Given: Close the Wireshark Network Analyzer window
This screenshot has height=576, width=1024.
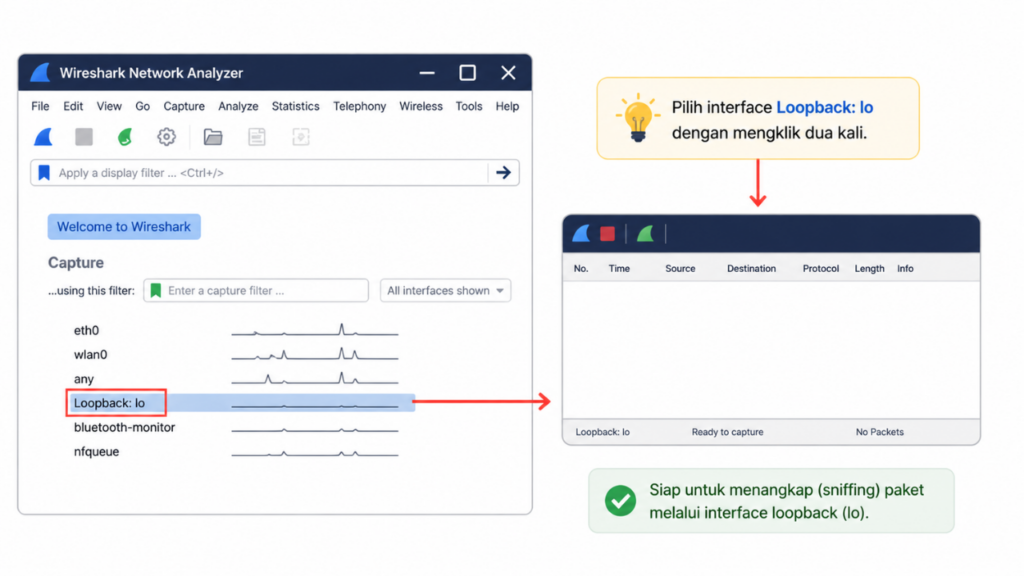Looking at the screenshot, I should [508, 72].
